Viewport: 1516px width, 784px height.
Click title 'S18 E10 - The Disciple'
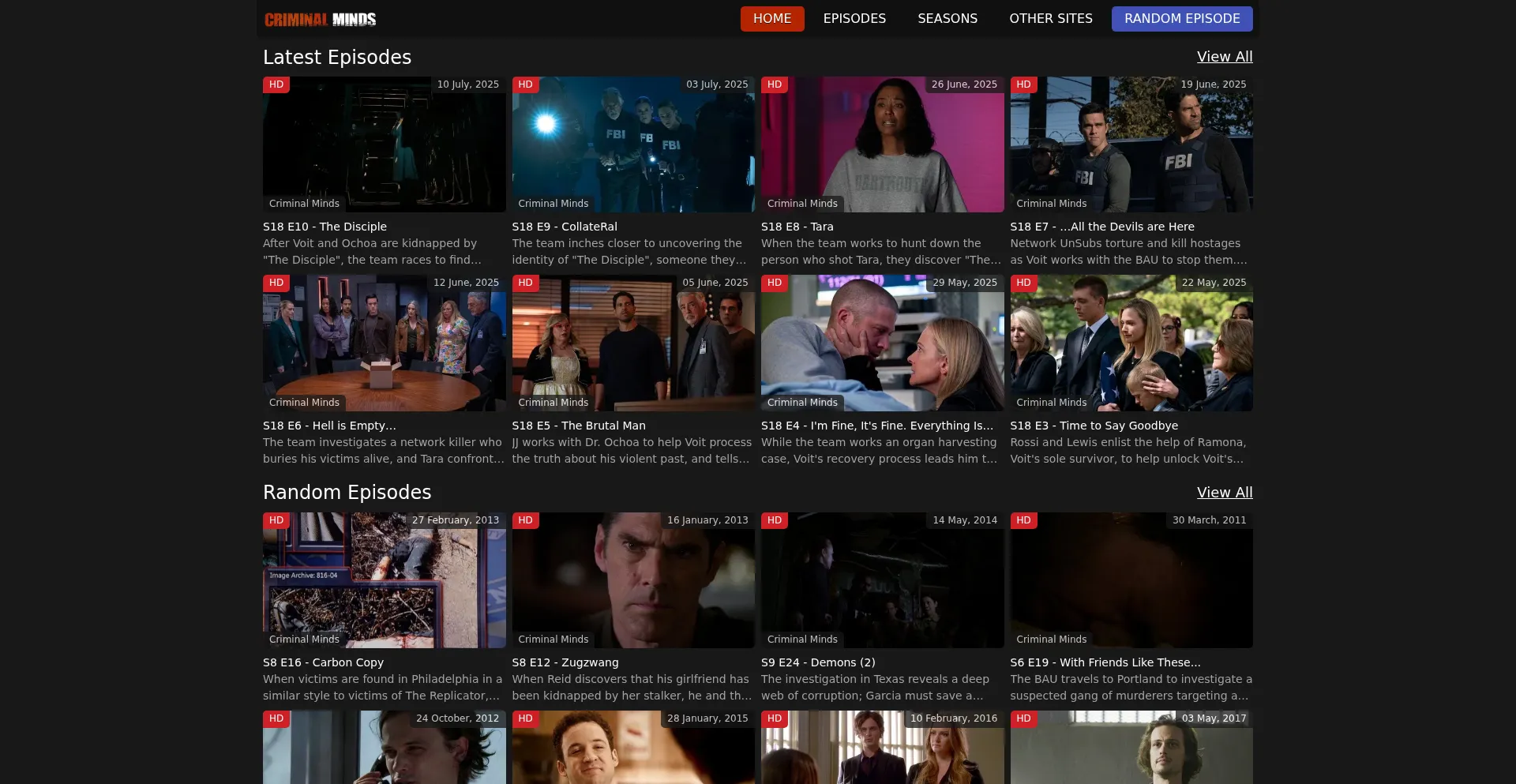click(325, 227)
